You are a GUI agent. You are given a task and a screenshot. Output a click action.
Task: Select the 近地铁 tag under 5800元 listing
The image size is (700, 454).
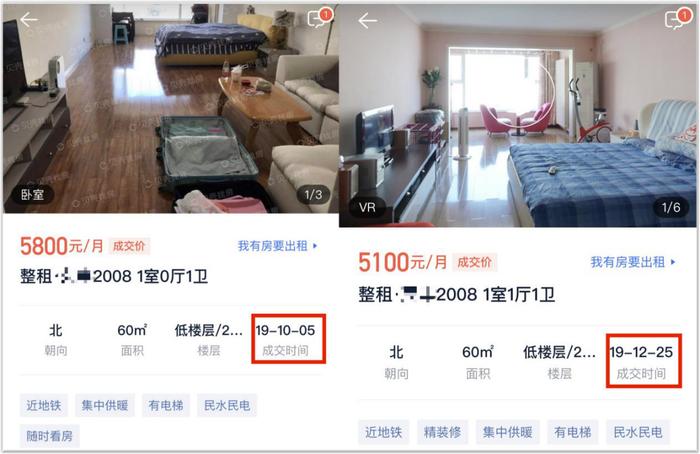[44, 405]
